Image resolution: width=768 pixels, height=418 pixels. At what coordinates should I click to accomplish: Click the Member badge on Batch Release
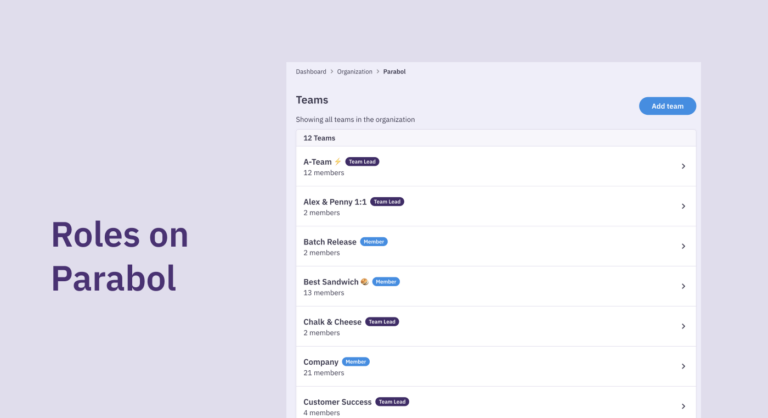click(373, 241)
